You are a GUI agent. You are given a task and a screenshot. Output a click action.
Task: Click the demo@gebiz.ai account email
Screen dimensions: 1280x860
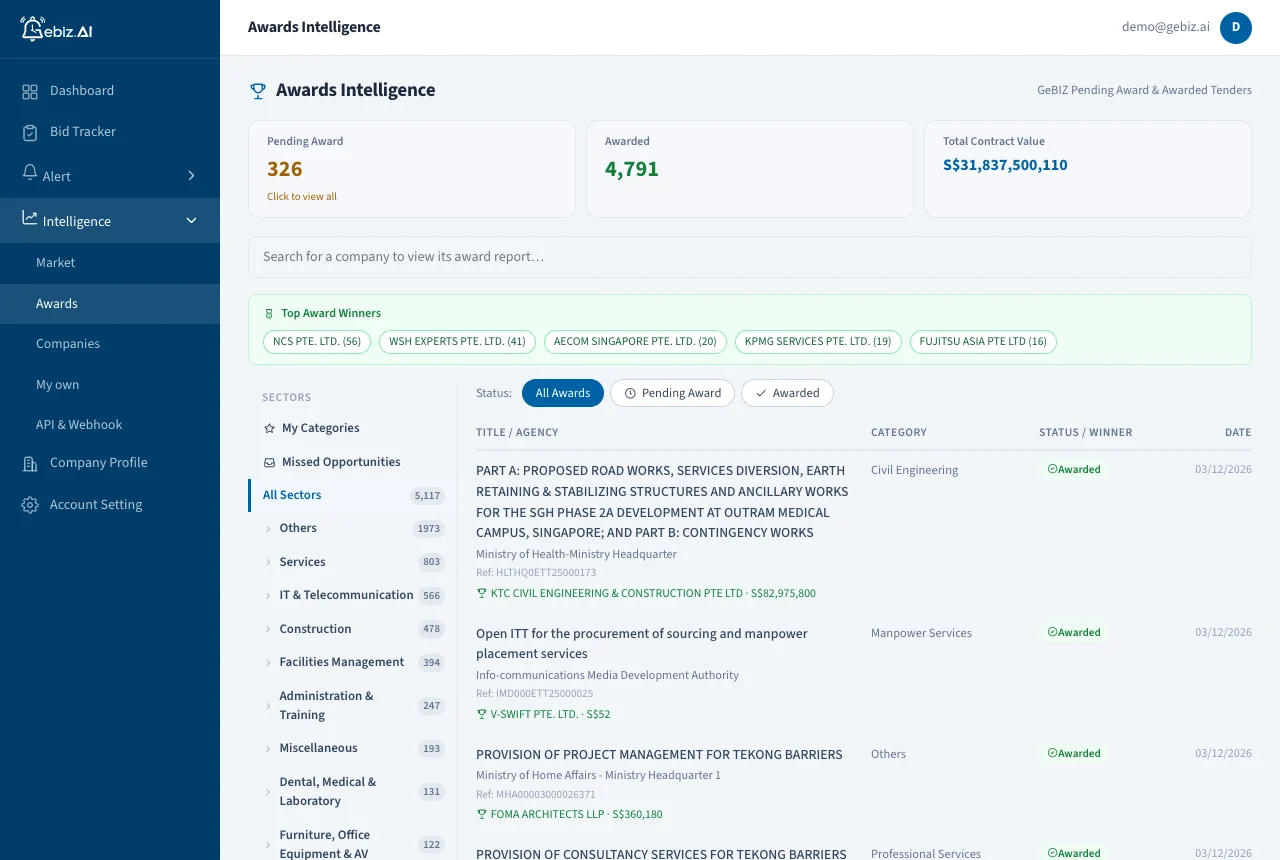tap(1164, 28)
